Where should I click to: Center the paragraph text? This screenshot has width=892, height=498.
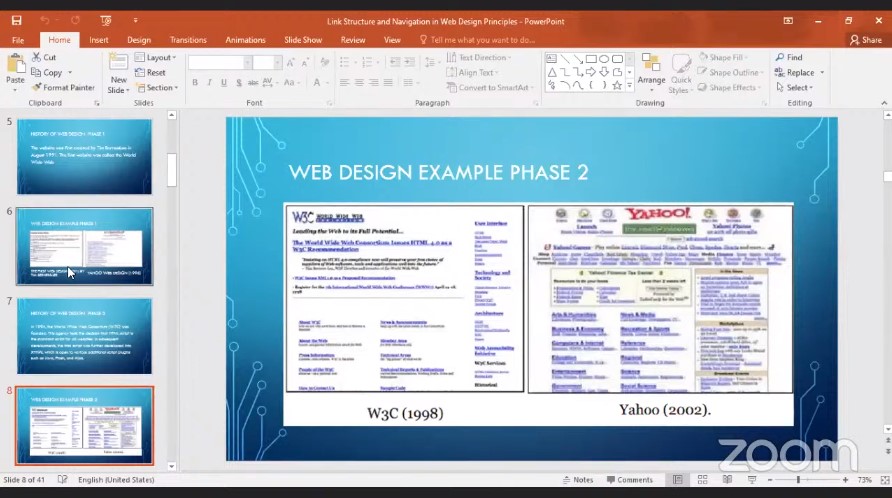coord(359,83)
